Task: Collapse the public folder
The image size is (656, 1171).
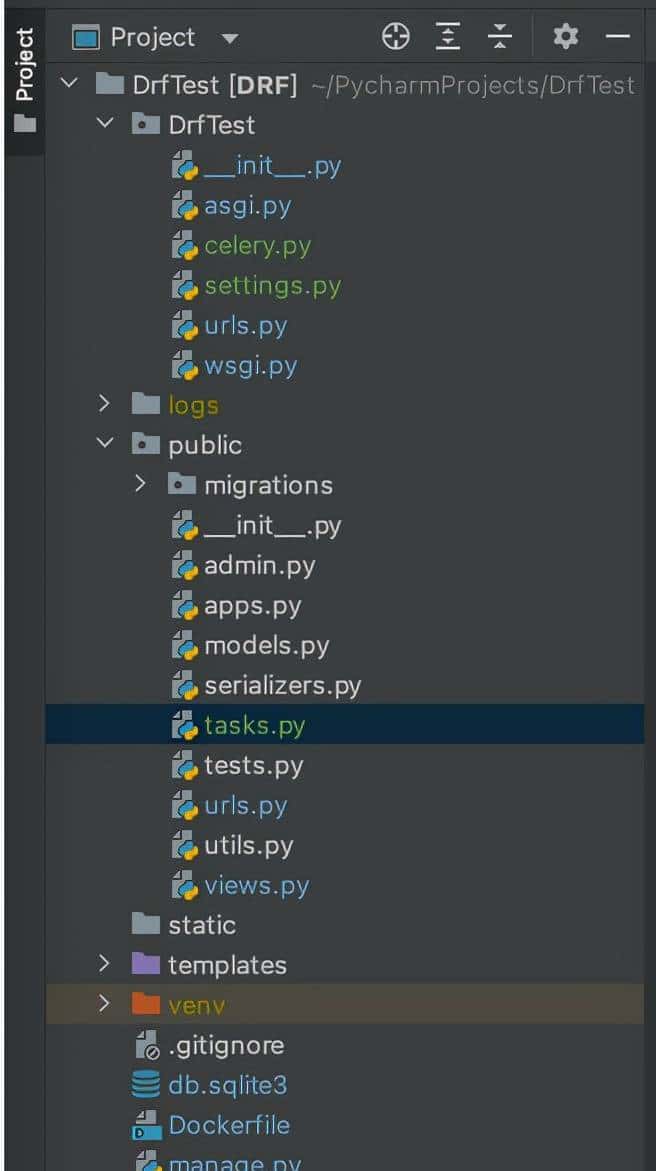Action: pyautogui.click(x=104, y=445)
